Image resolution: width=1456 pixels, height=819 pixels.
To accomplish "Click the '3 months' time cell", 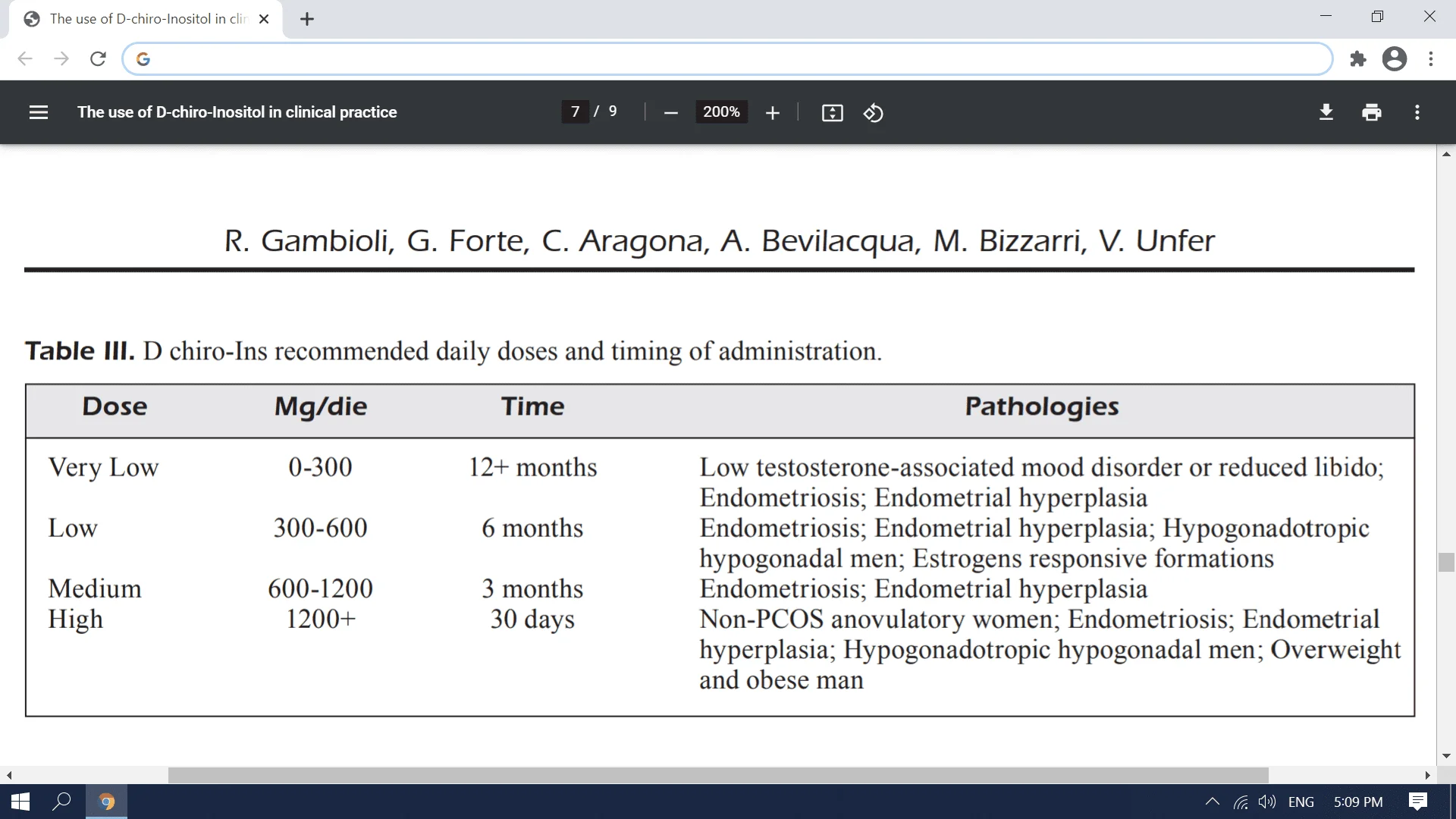I will [532, 588].
